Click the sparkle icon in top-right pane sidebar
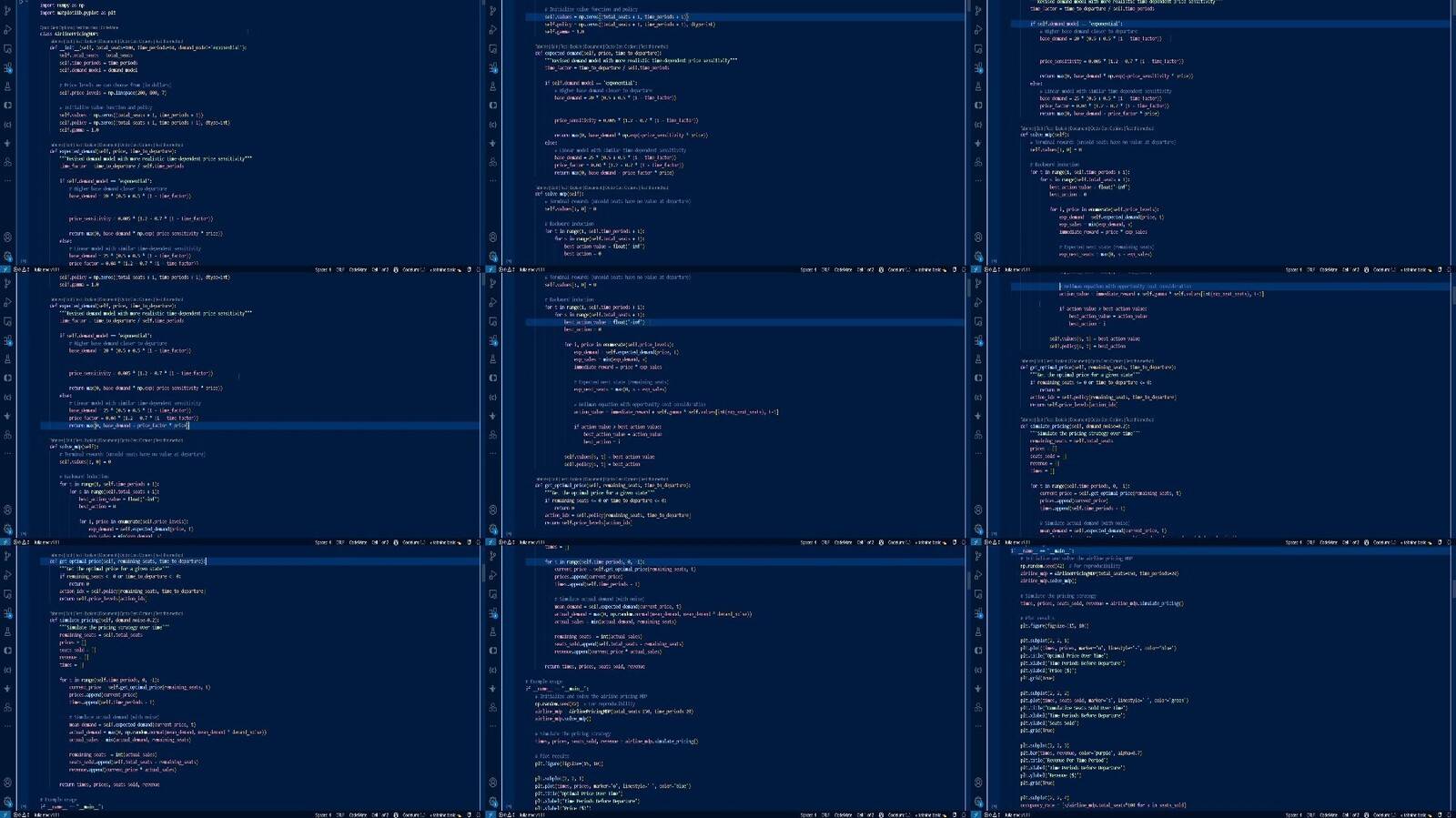 [978, 143]
